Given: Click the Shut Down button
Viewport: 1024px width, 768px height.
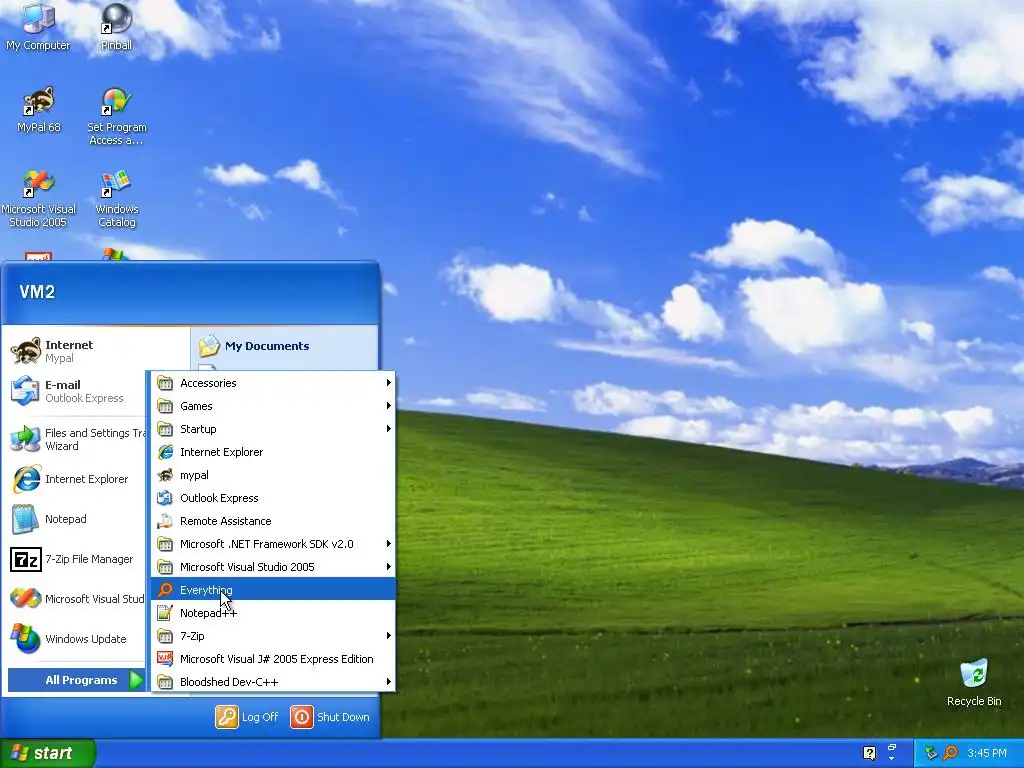Looking at the screenshot, I should tap(330, 716).
